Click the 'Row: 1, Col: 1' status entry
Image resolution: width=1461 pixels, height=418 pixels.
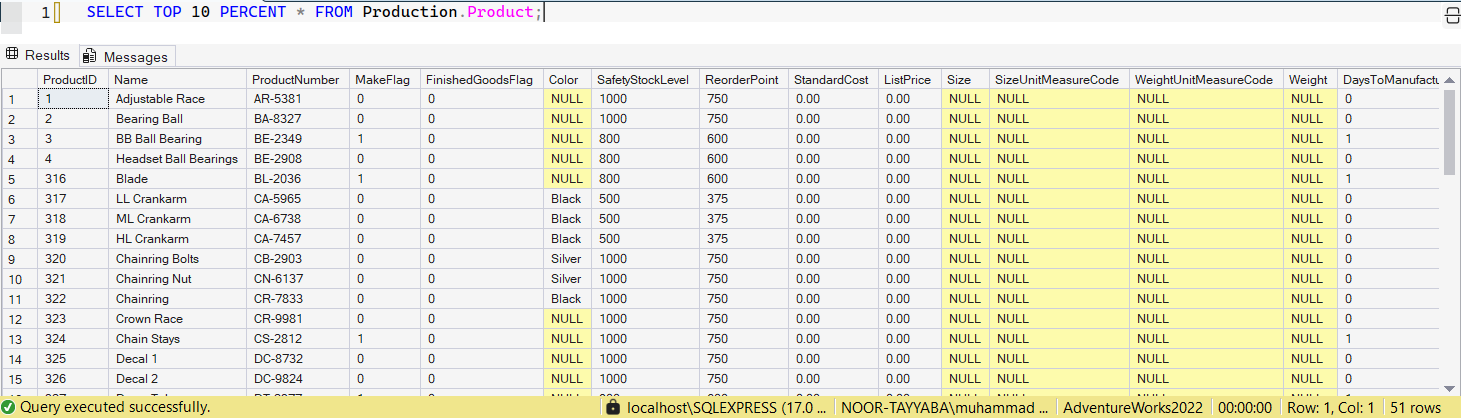point(1329,408)
